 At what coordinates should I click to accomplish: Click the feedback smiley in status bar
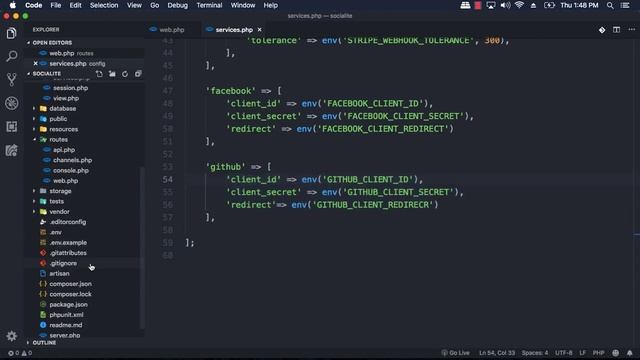click(x=616, y=353)
